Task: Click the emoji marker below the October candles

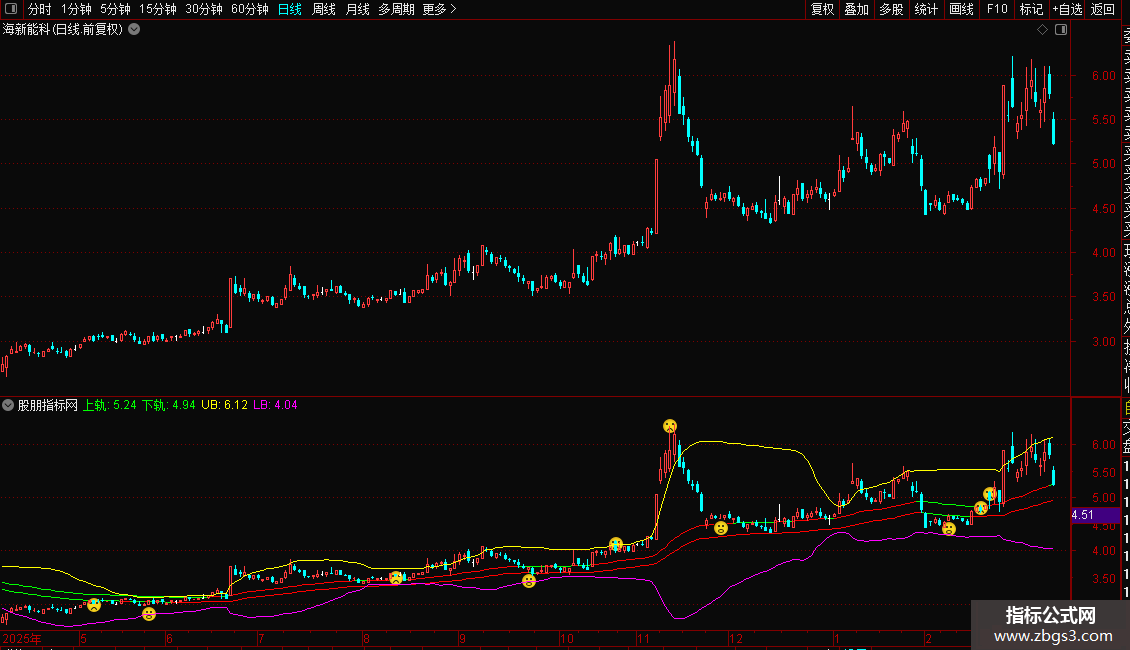Action: pos(529,581)
